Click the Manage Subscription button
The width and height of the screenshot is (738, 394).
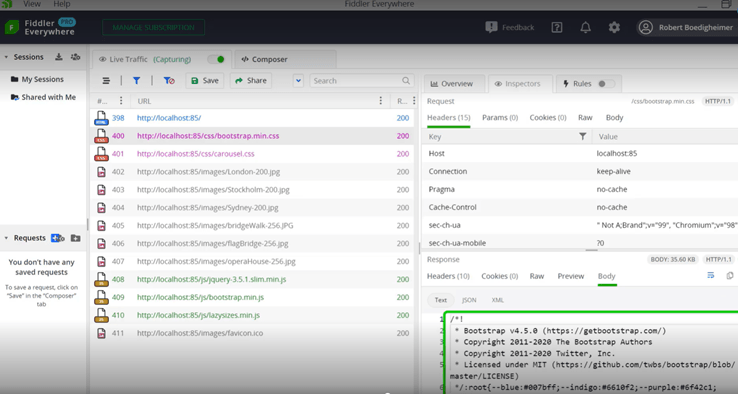pos(153,27)
